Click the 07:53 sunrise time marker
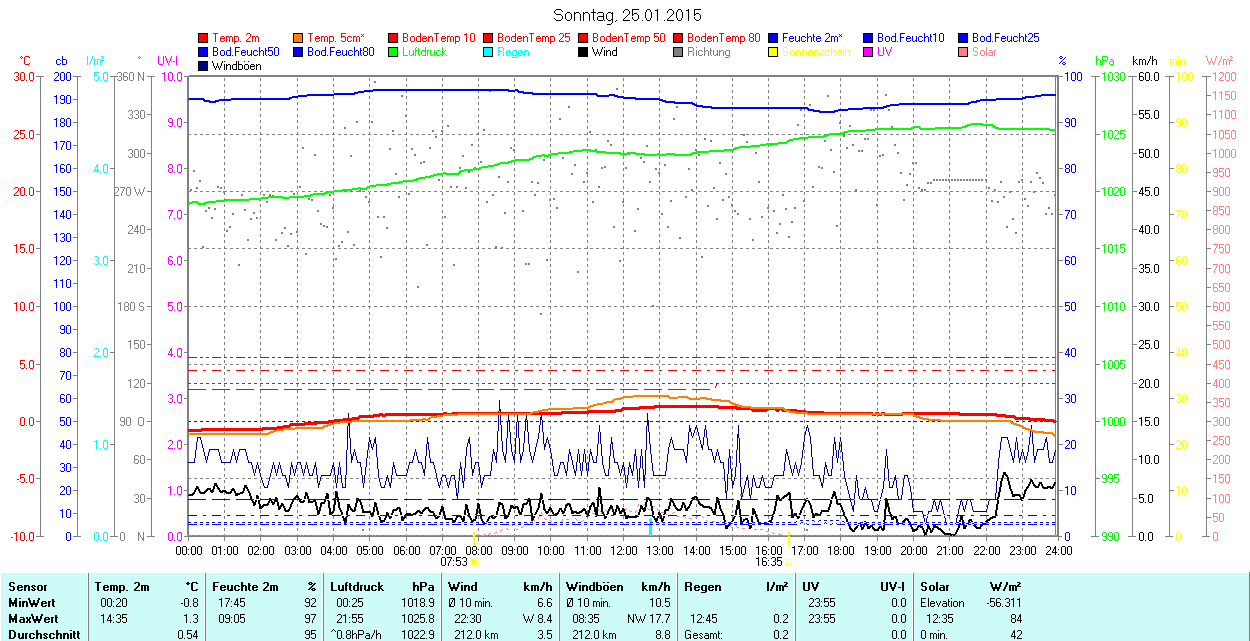 pyautogui.click(x=455, y=562)
